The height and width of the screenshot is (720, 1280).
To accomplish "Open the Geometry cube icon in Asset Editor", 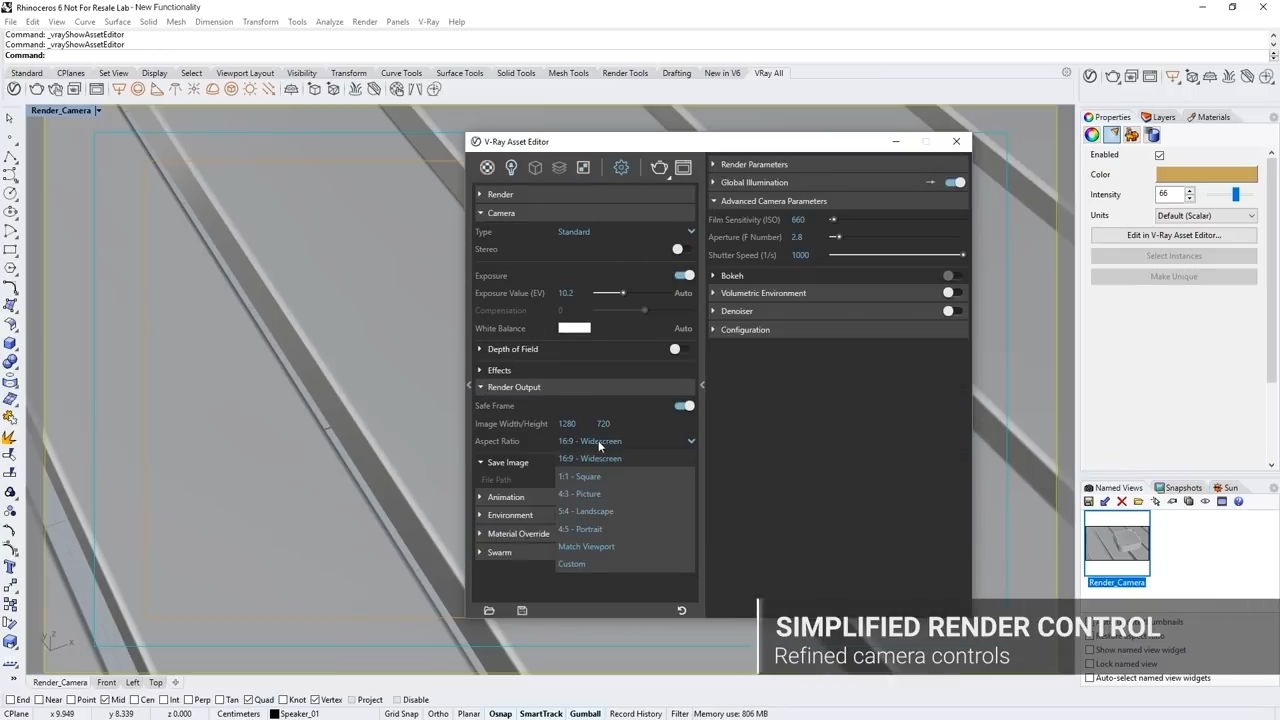I will pos(535,168).
